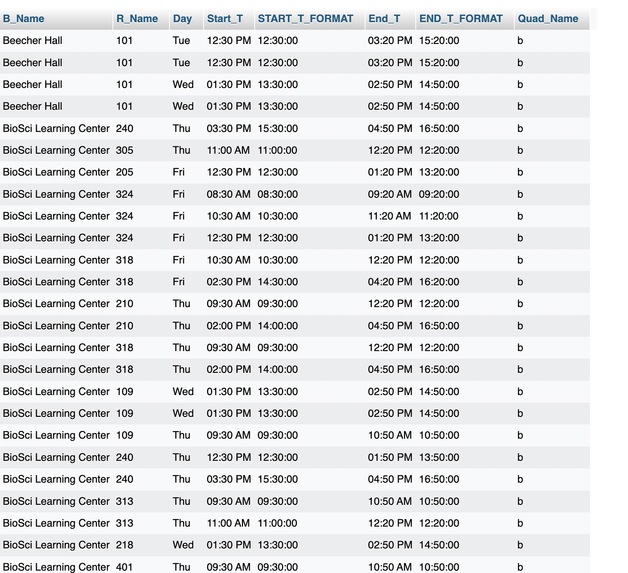
Task: Select 10:30 AM in the room 324 row
Action: pos(228,216)
